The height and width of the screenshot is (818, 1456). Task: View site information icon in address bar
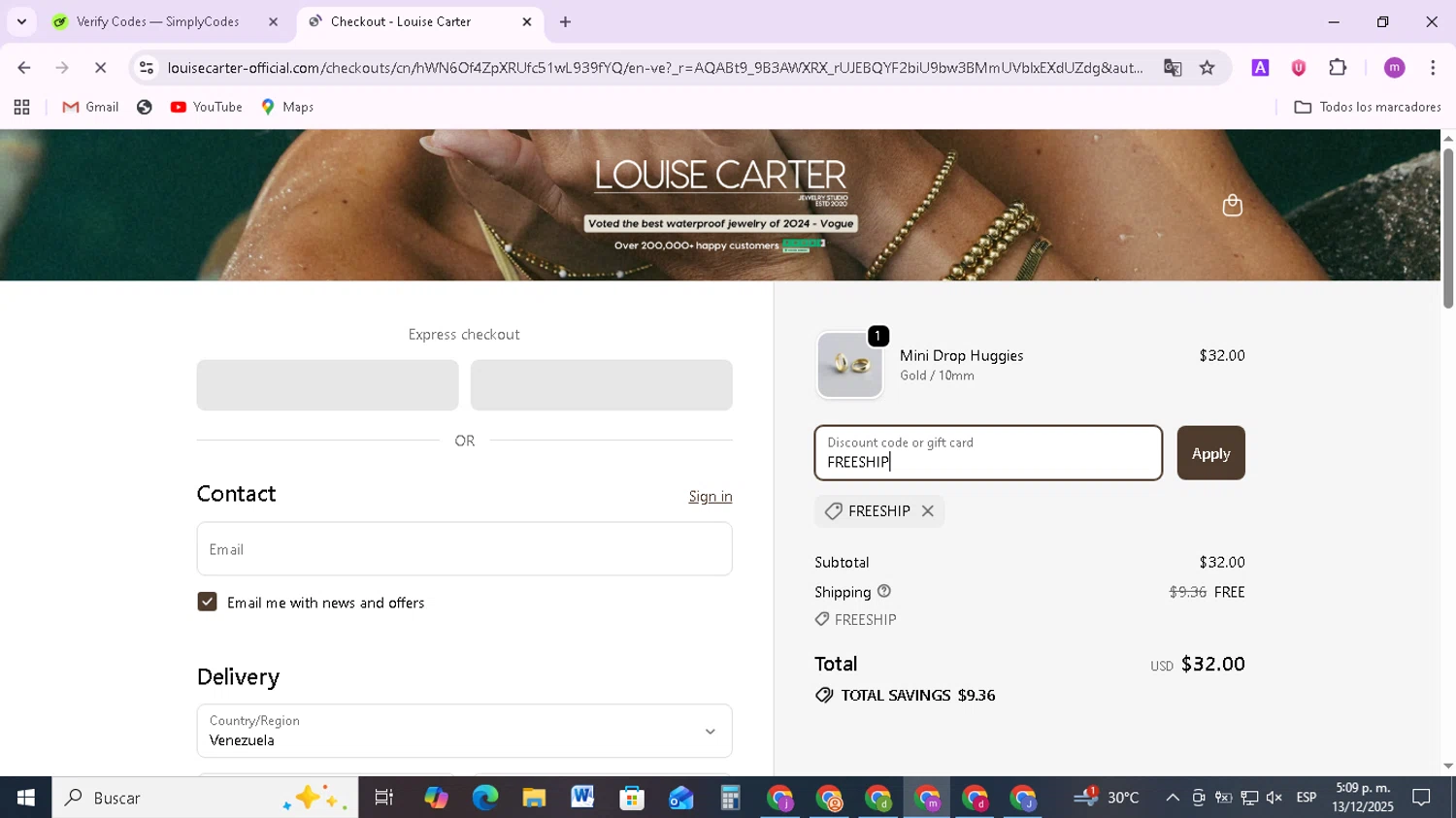tap(147, 67)
